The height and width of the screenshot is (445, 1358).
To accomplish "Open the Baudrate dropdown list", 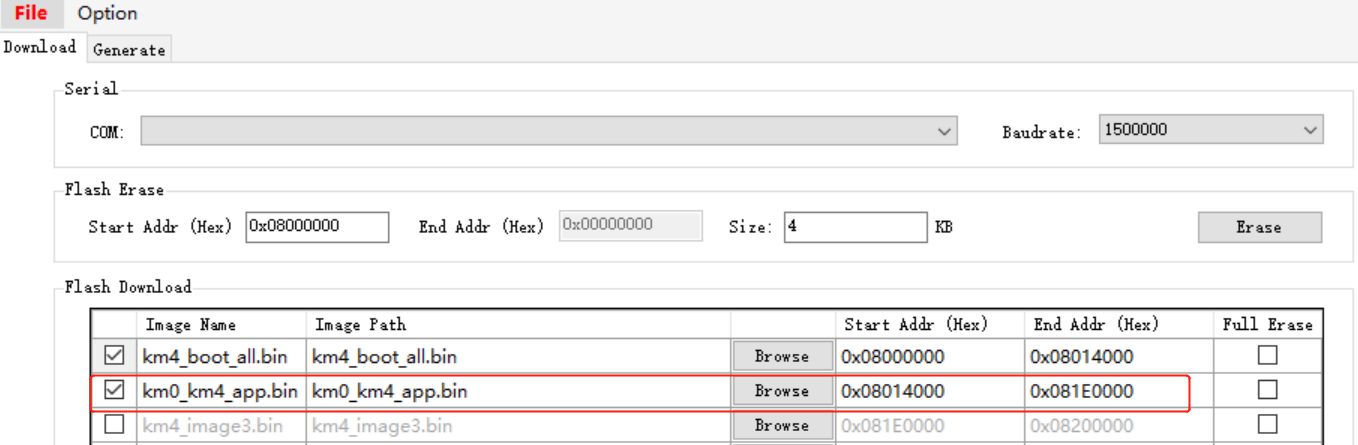I will (x=1210, y=129).
